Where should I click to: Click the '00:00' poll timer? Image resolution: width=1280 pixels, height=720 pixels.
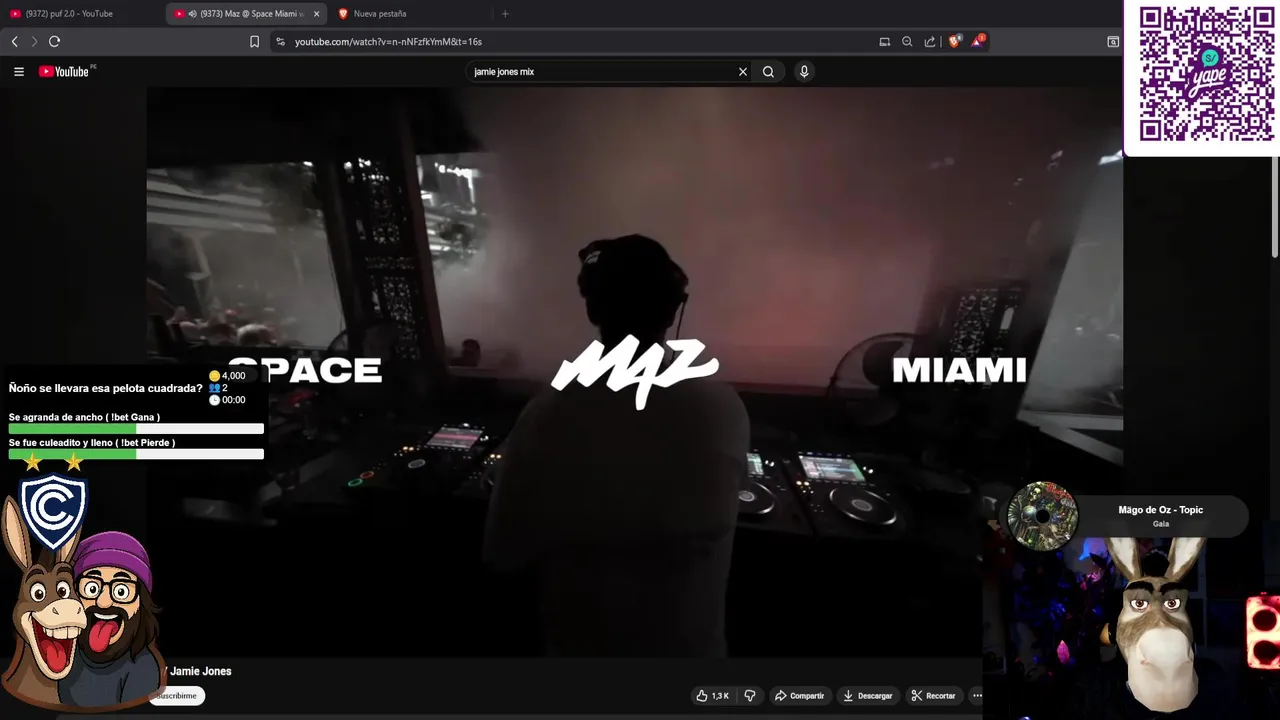point(233,400)
